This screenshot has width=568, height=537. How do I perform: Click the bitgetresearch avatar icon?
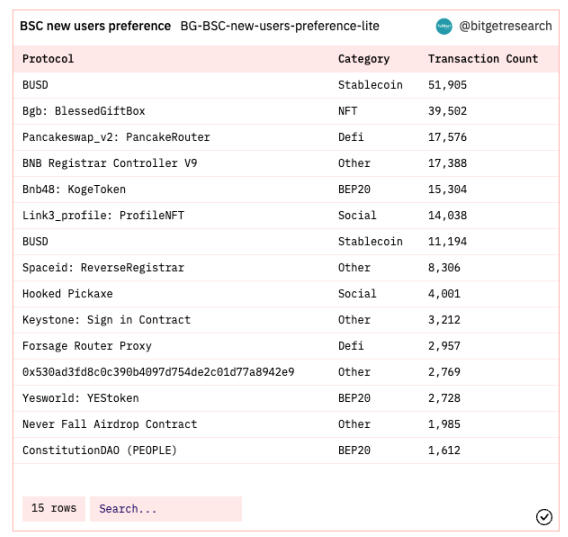[x=444, y=26]
